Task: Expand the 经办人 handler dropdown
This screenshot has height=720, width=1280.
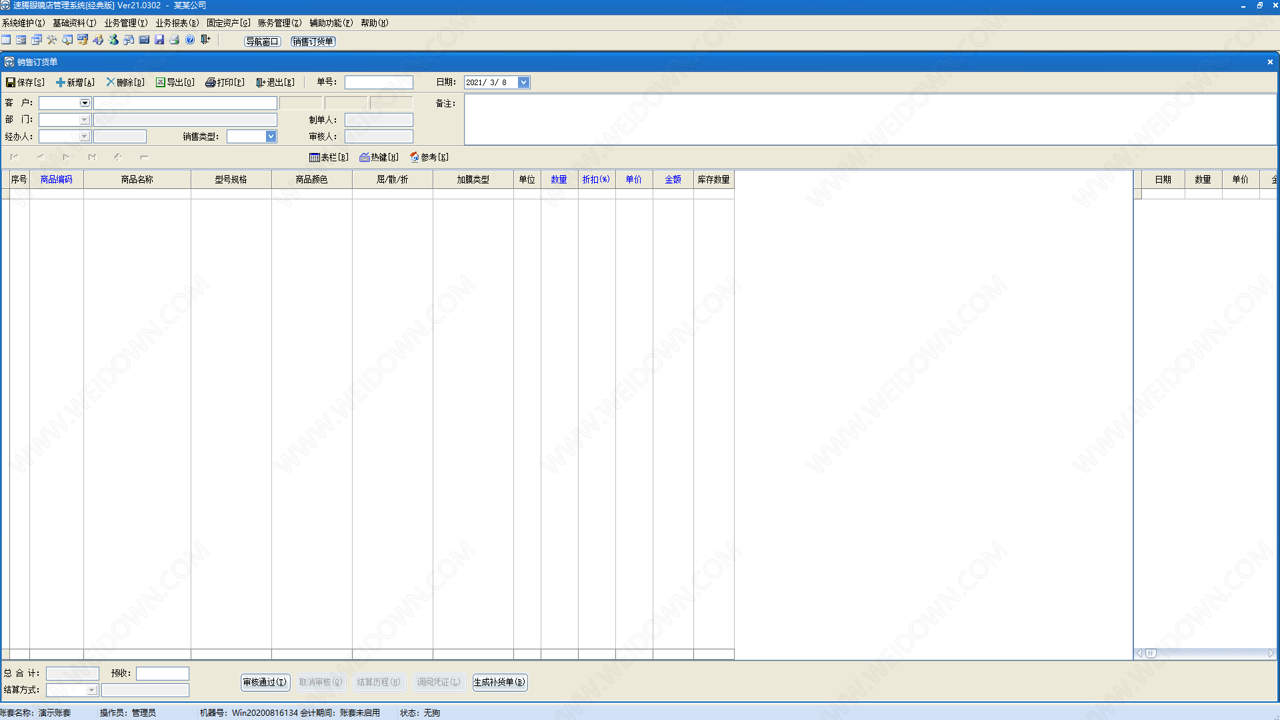Action: (85, 136)
